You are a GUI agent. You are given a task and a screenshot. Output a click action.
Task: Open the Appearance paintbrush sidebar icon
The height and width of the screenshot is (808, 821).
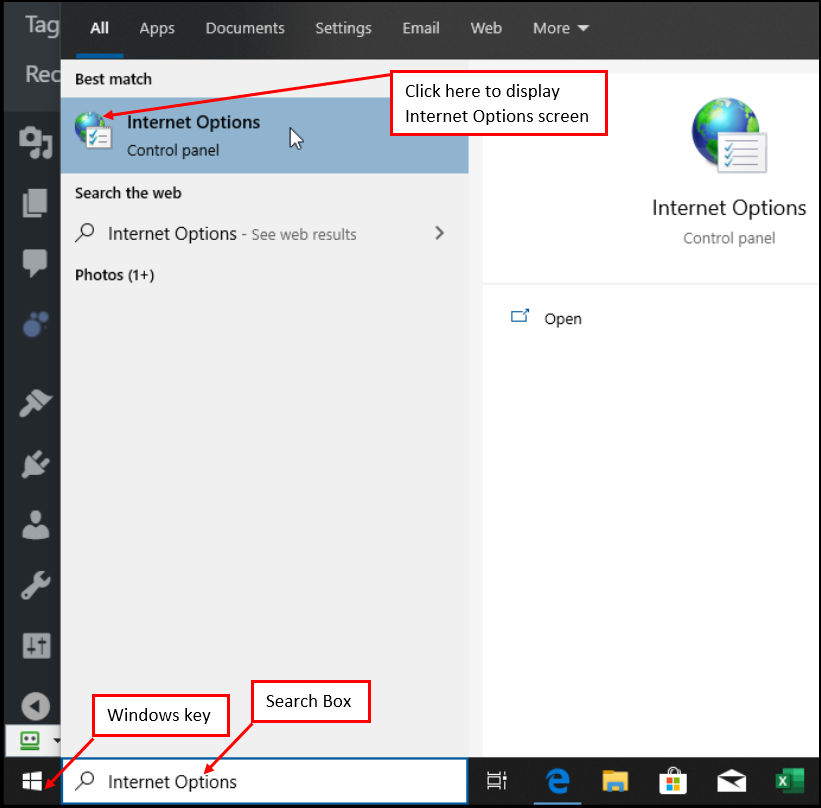tap(36, 403)
